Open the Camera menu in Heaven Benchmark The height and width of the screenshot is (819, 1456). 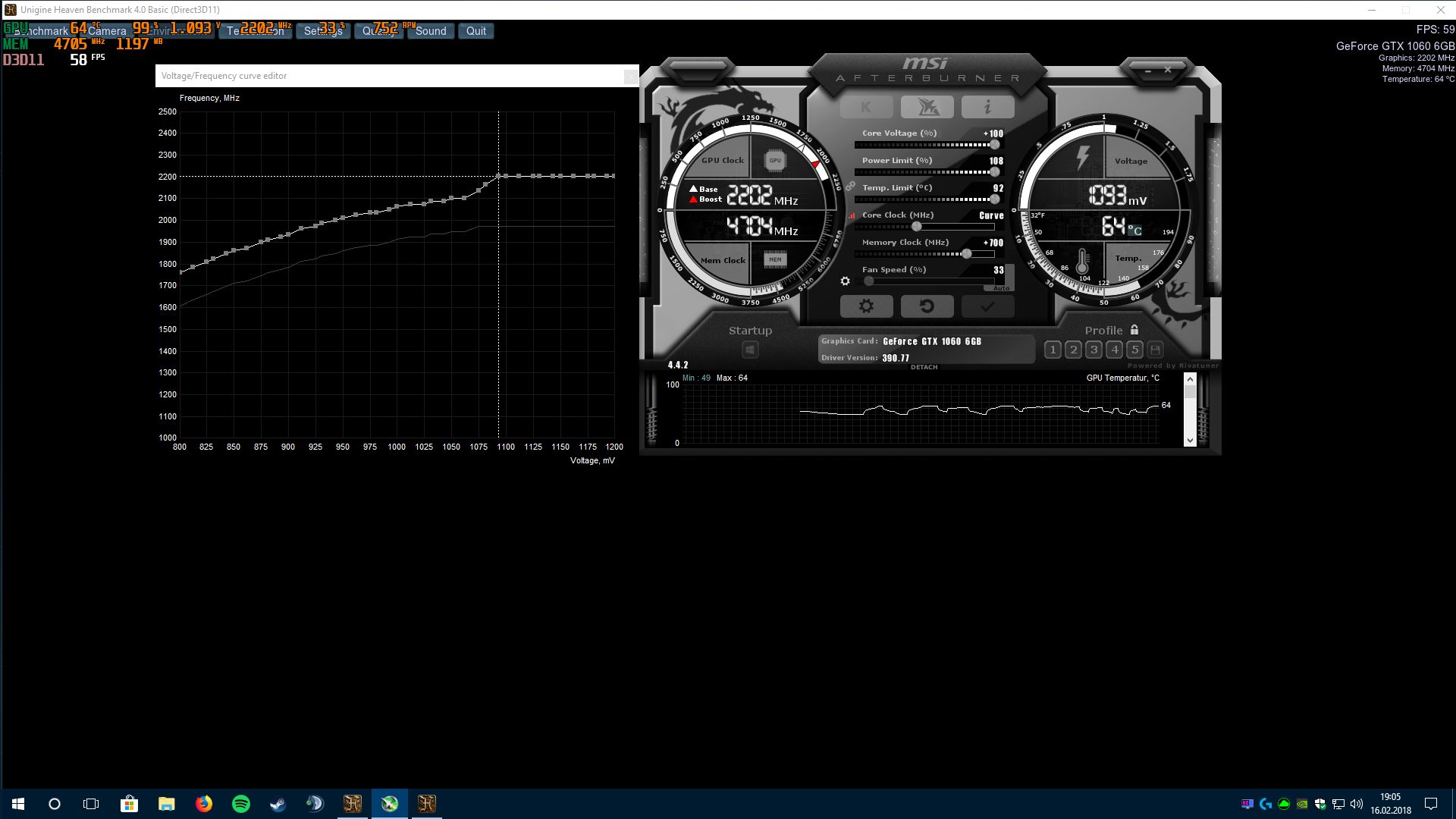click(107, 31)
